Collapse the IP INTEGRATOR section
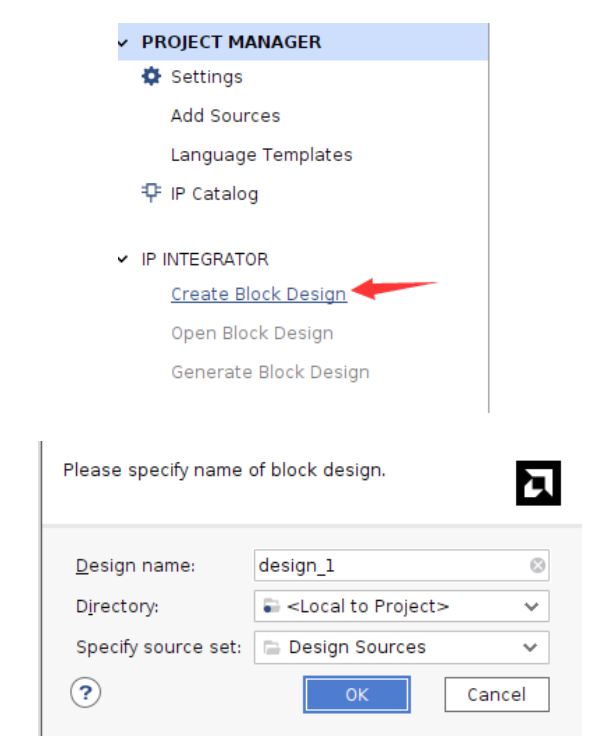This screenshot has width=605, height=749. tap(123, 259)
